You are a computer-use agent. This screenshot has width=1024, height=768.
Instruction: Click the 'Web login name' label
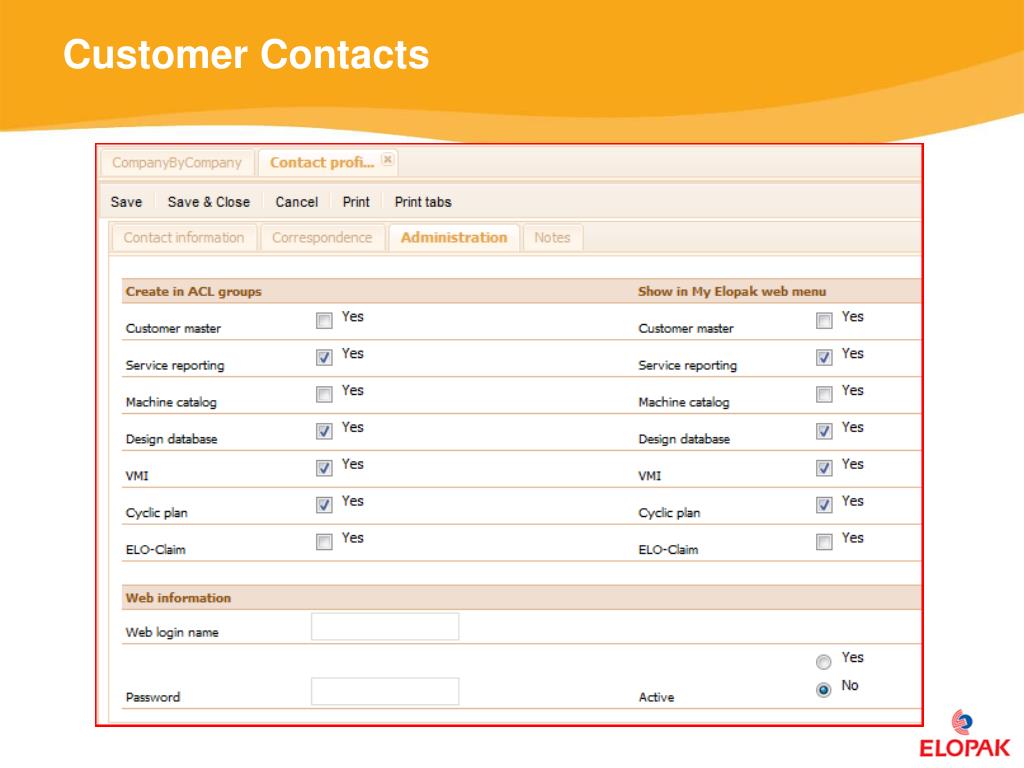[x=172, y=632]
